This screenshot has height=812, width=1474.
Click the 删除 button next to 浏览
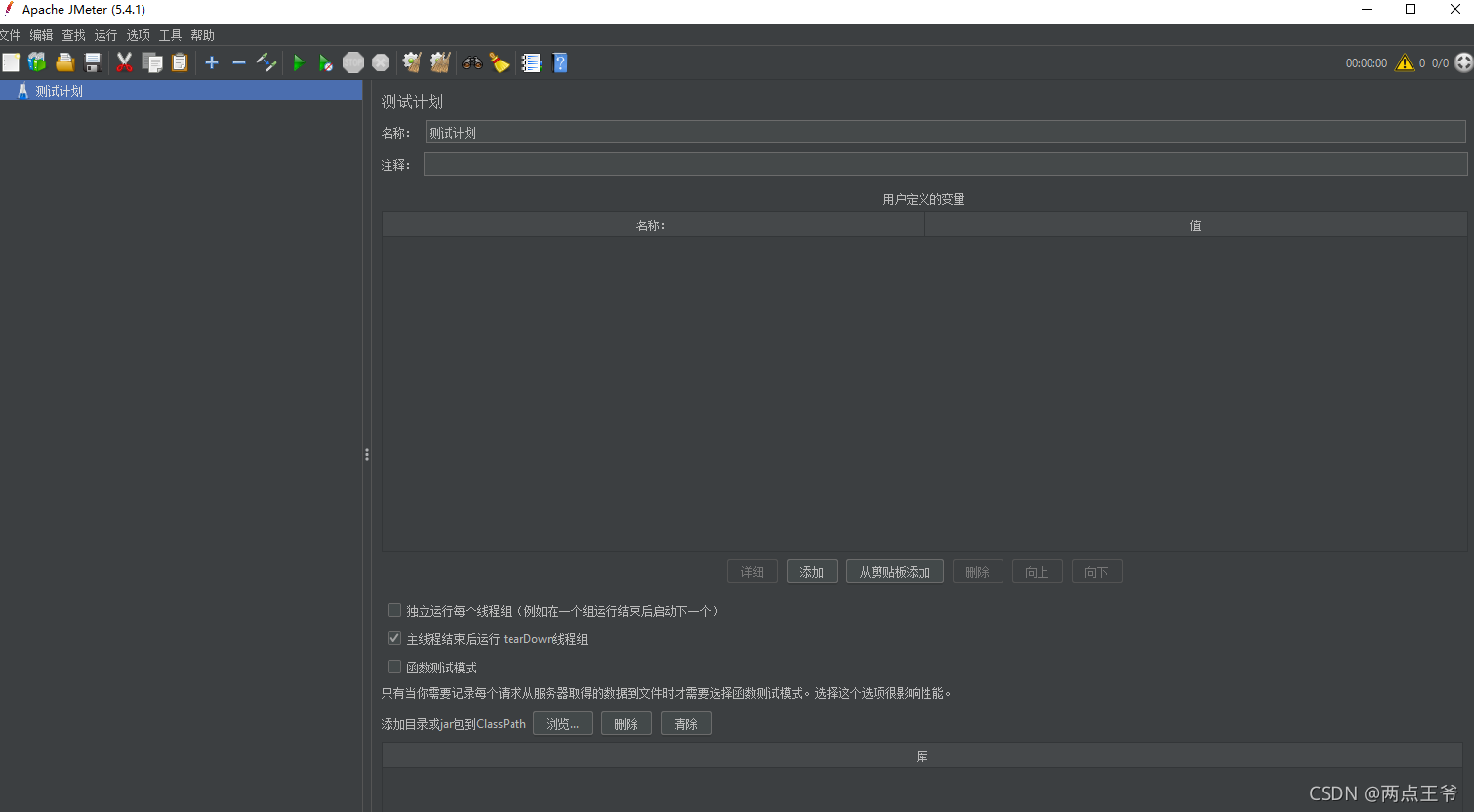tap(627, 724)
